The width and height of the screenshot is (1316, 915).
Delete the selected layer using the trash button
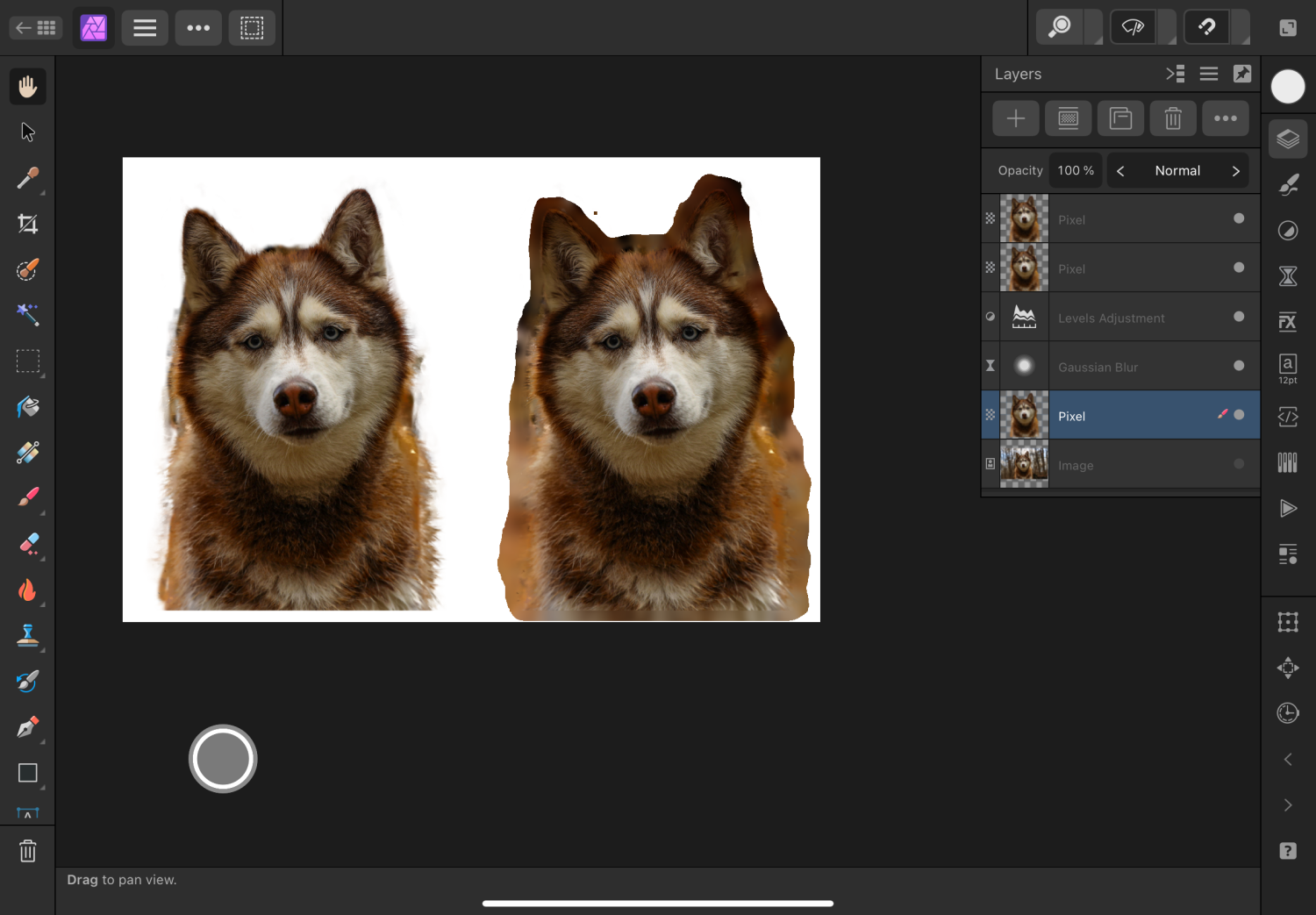point(1173,118)
